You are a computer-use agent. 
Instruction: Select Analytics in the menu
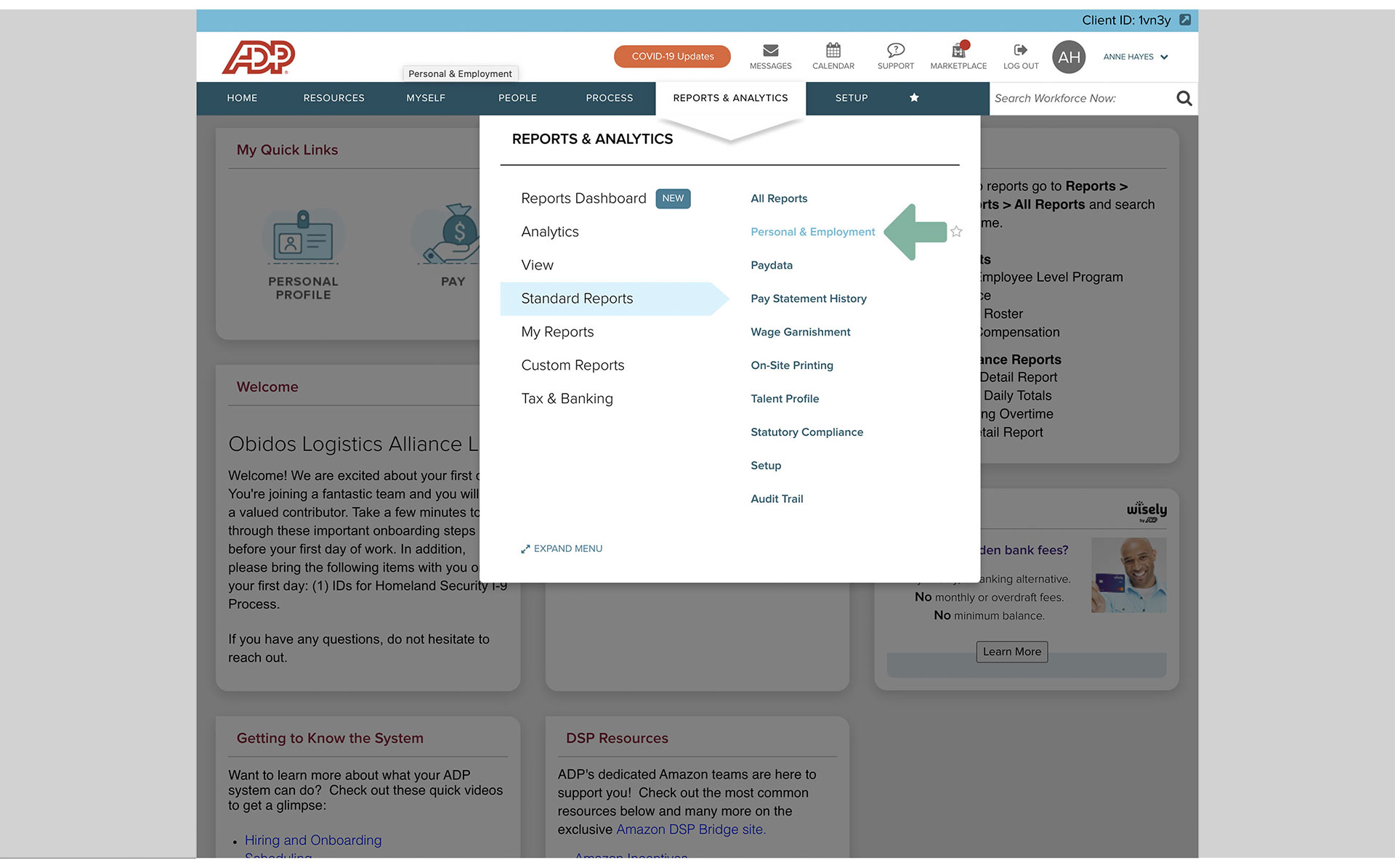click(549, 232)
